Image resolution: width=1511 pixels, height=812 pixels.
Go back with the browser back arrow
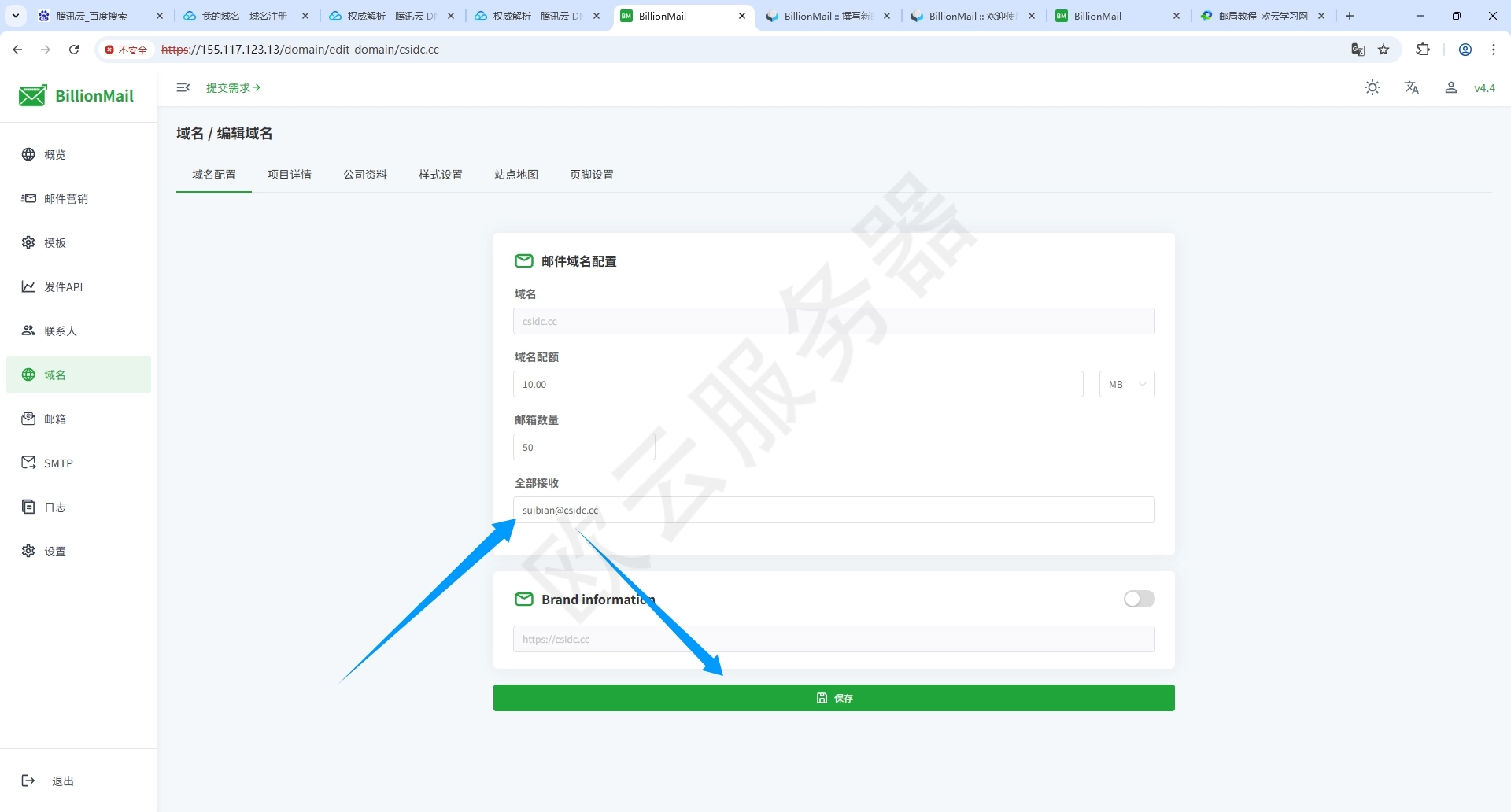pos(17,50)
